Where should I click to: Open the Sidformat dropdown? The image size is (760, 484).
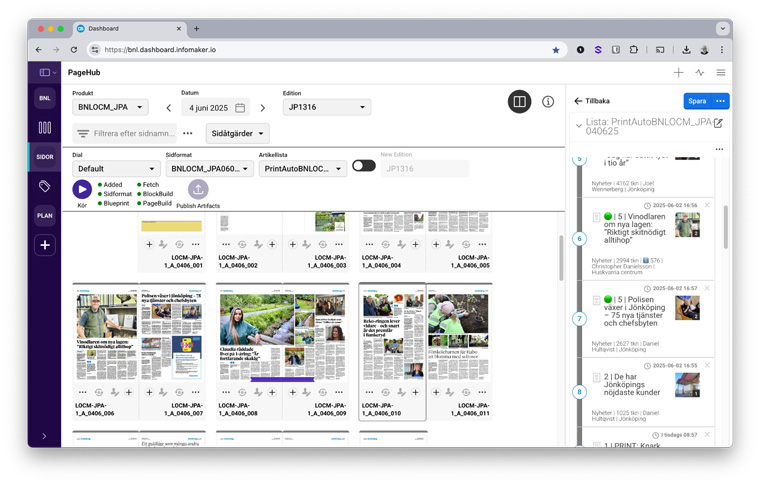[209, 169]
